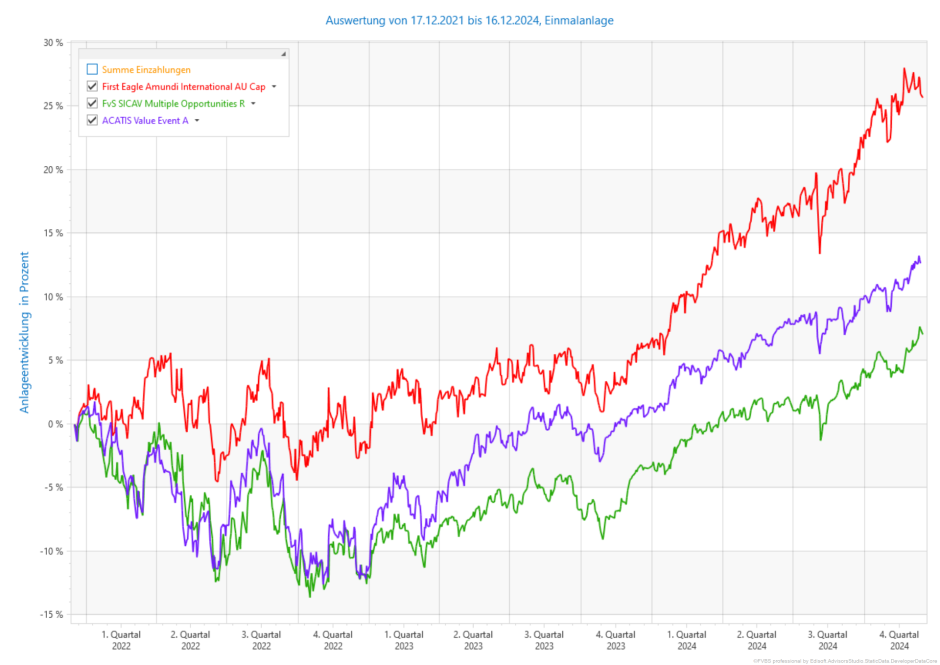Screen dimensions: 940x665
Task: Enable the Summe Einzahlungen checkbox
Action: tap(92, 70)
